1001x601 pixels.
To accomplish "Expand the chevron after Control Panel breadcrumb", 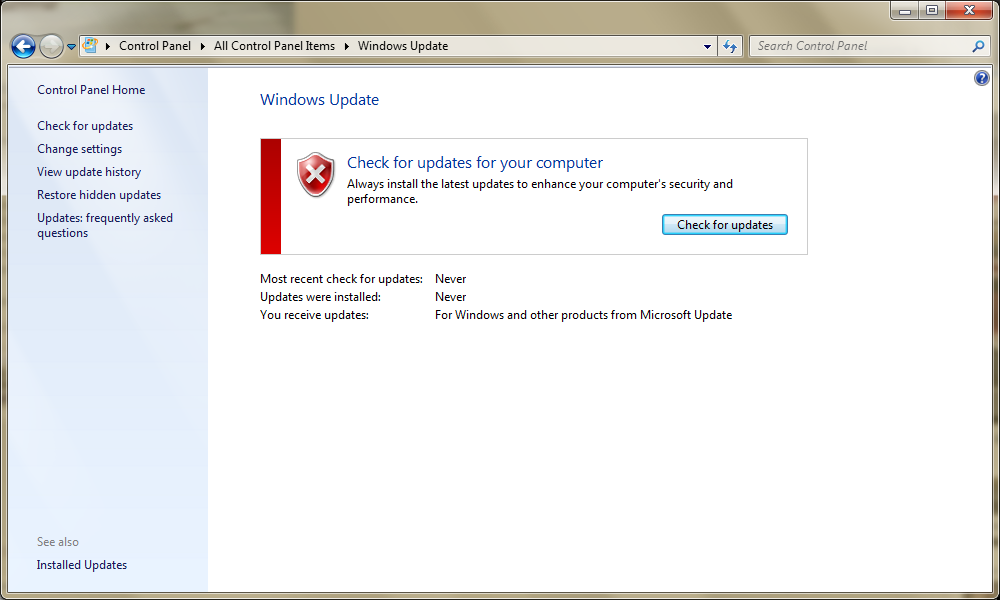I will pos(202,46).
